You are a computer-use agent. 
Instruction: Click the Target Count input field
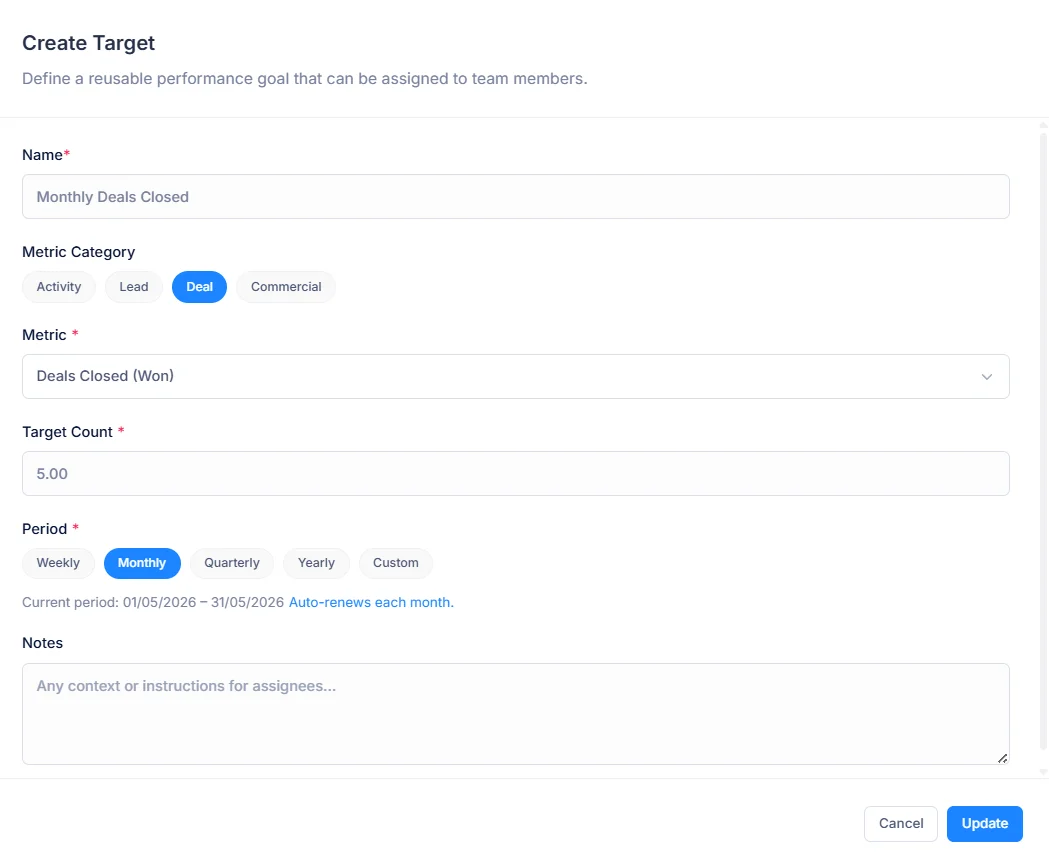click(515, 473)
